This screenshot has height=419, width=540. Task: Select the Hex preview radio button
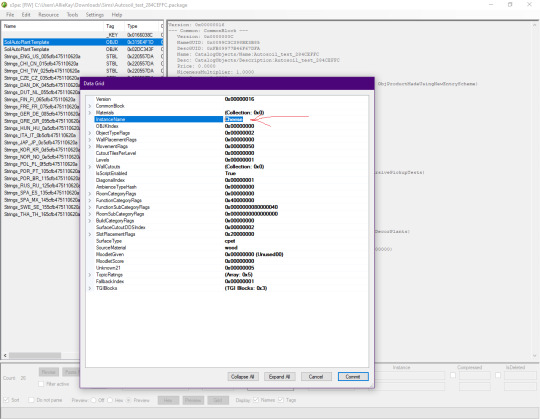pos(110,400)
